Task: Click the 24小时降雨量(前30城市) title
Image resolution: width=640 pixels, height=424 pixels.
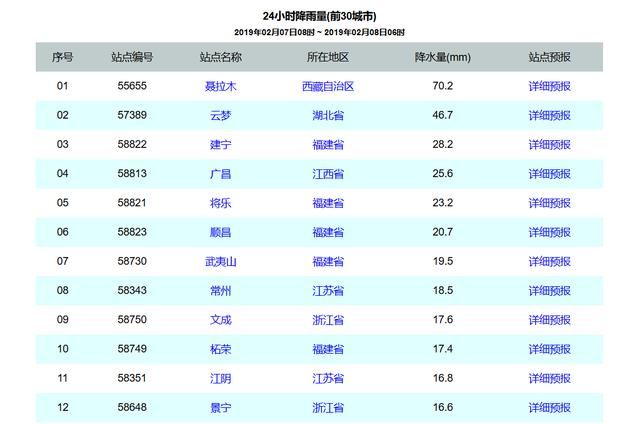Action: click(319, 16)
